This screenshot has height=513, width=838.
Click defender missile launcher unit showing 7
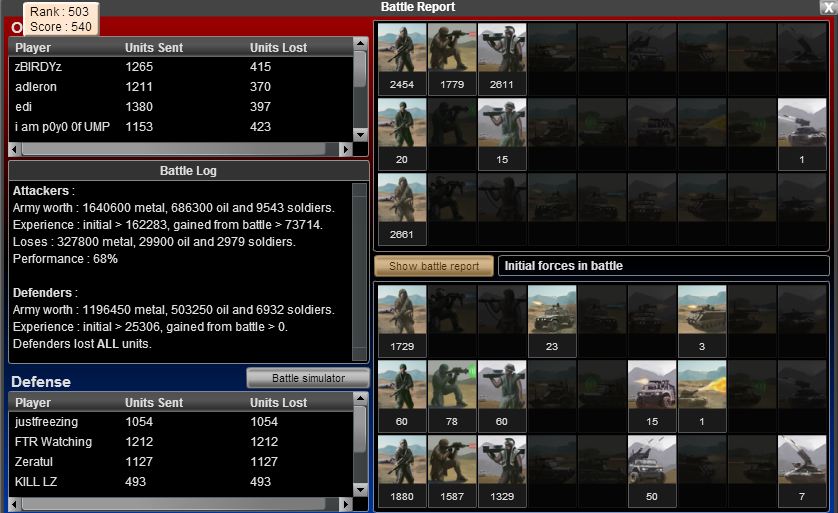click(802, 471)
